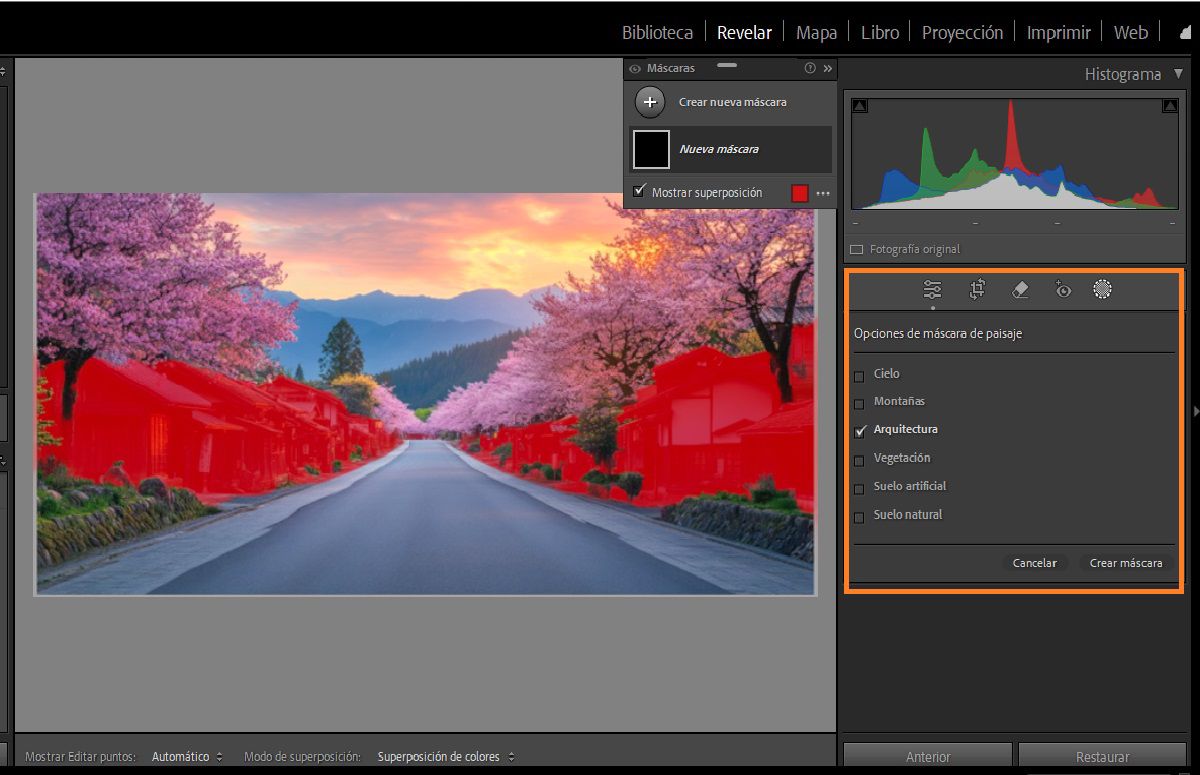Open the Masks panel help icon
Viewport: 1200px width, 775px height.
pyautogui.click(x=810, y=68)
